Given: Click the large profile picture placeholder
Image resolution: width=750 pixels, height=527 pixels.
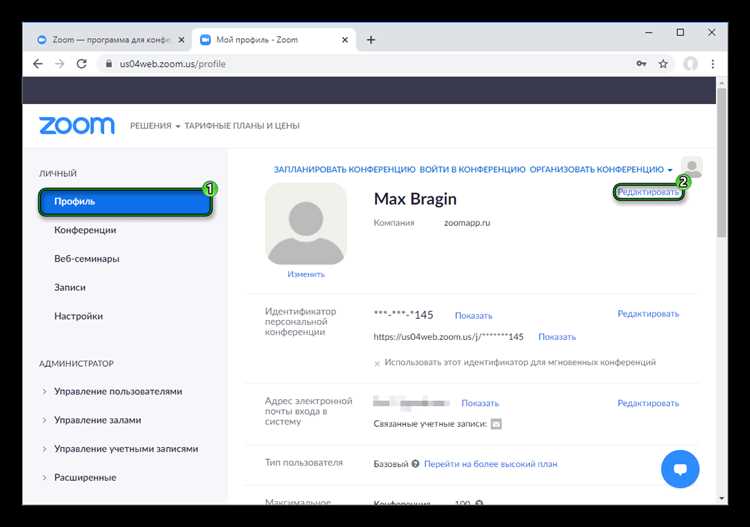Looking at the screenshot, I should [x=306, y=224].
